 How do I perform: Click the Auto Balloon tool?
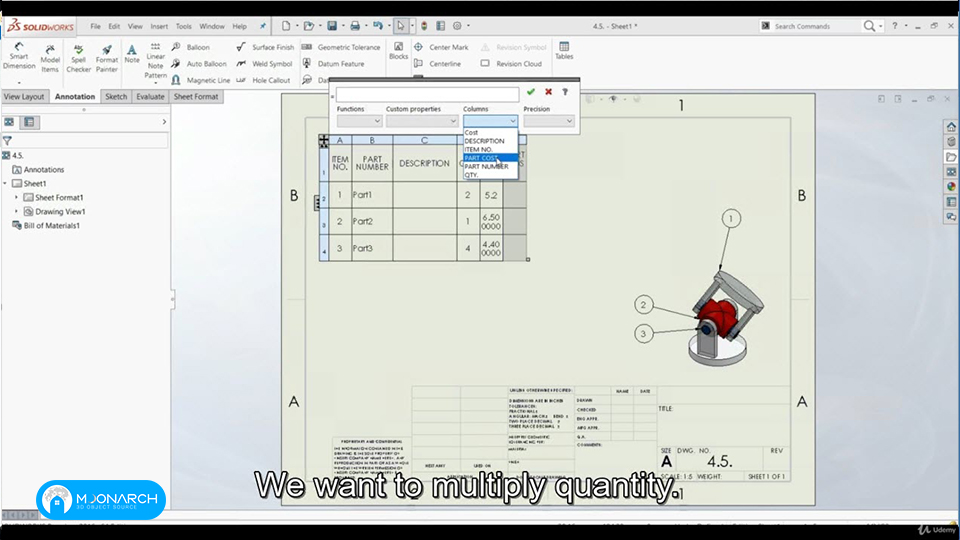click(x=199, y=64)
